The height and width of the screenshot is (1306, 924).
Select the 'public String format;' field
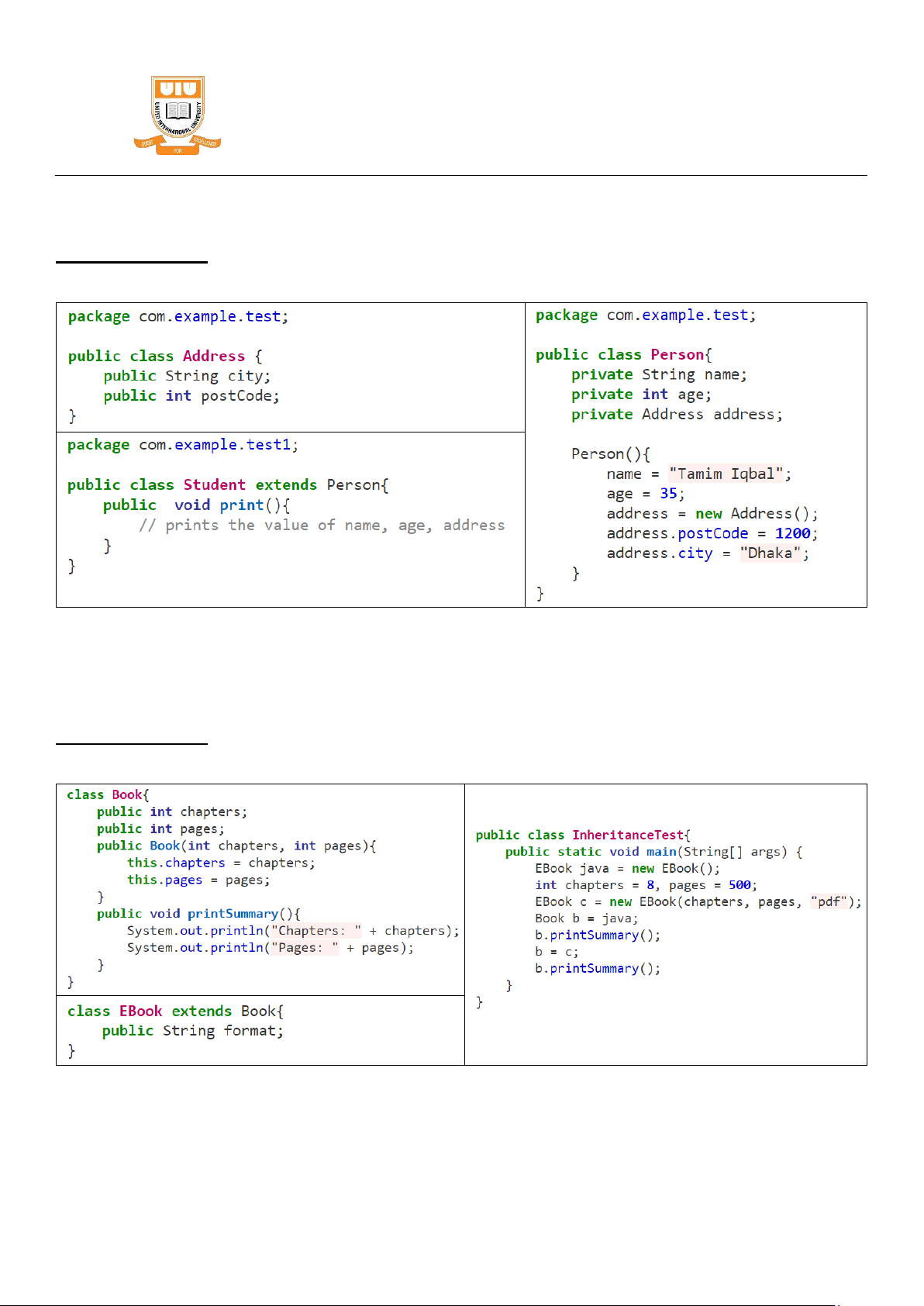click(x=192, y=1031)
